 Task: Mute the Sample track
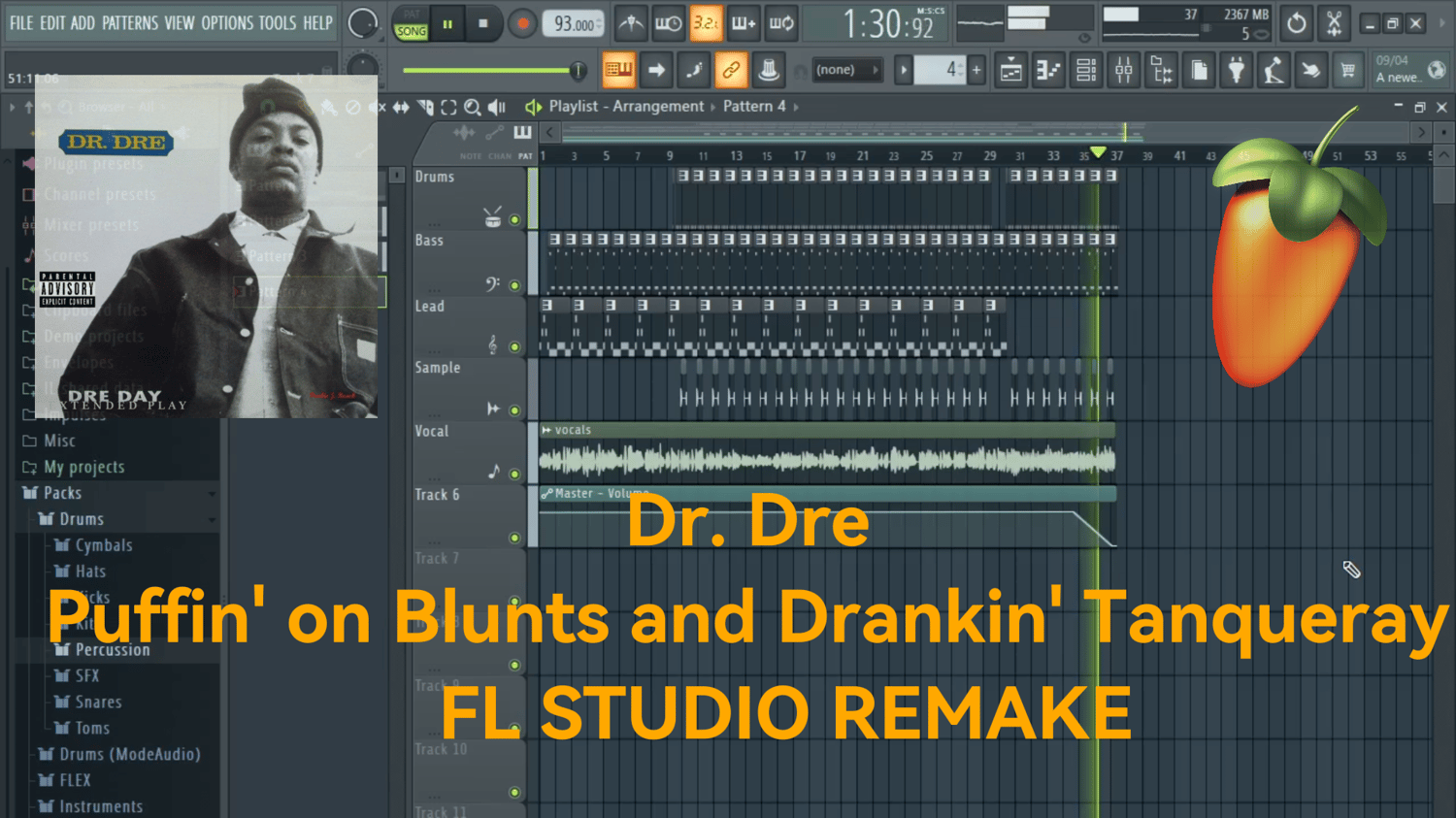tap(514, 410)
